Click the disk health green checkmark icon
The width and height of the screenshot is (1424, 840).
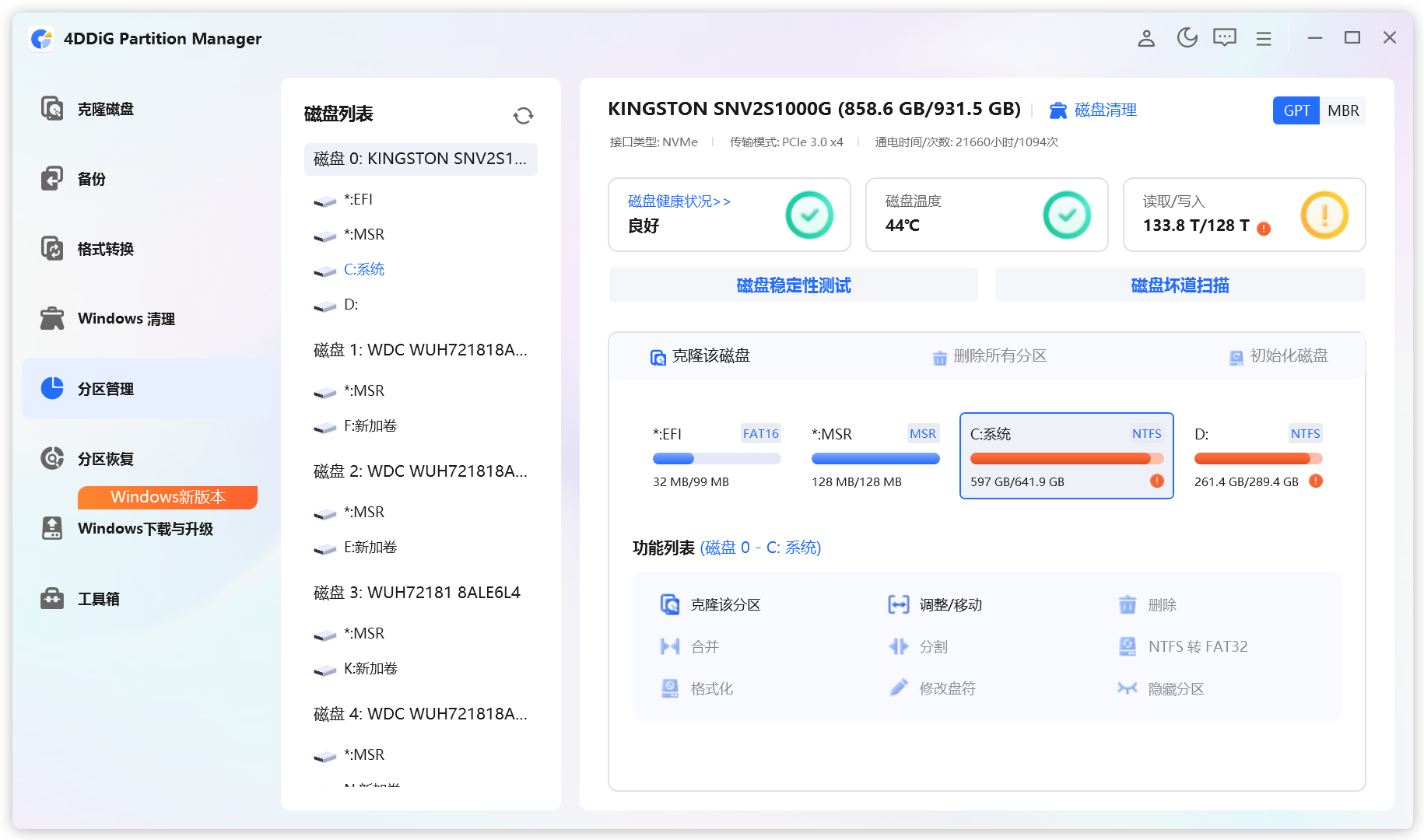809,215
